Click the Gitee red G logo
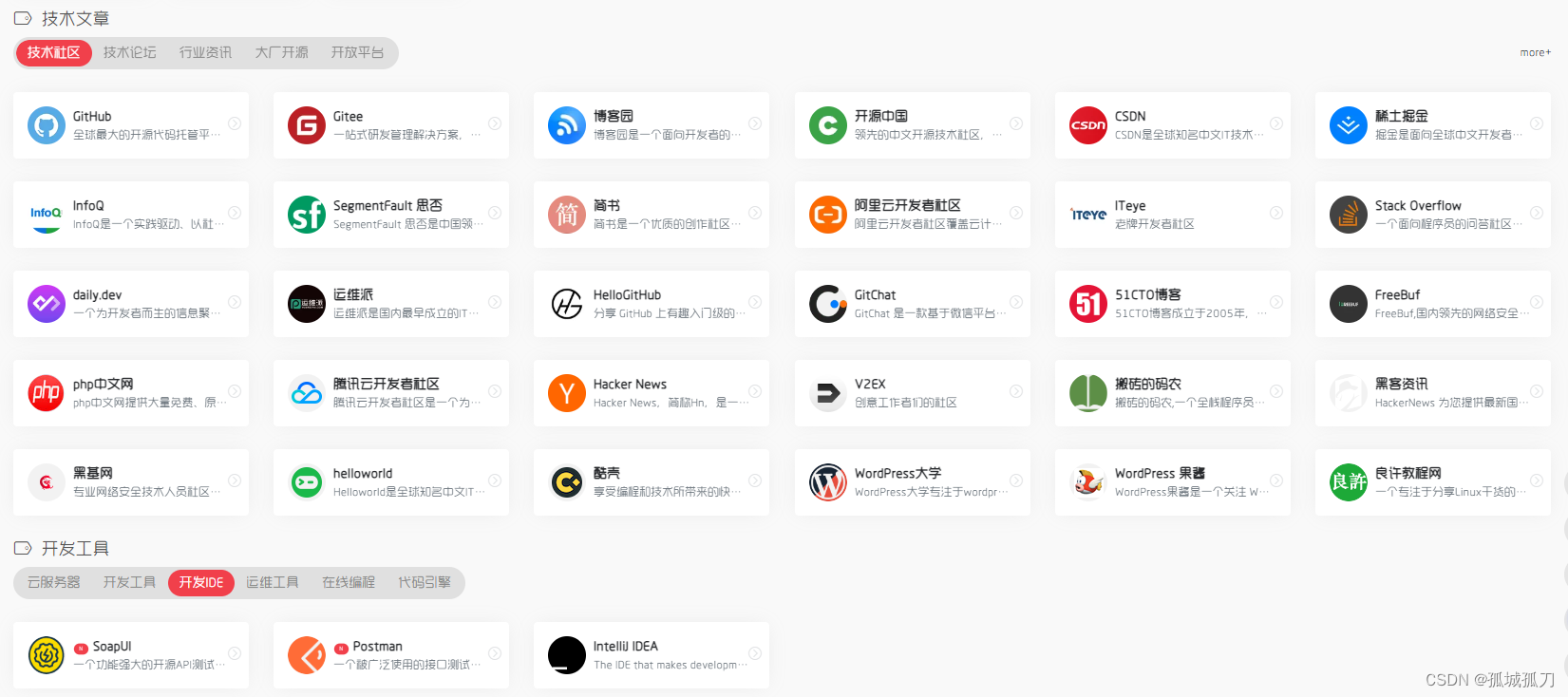Screen dimensions: 1568x697 (306, 125)
